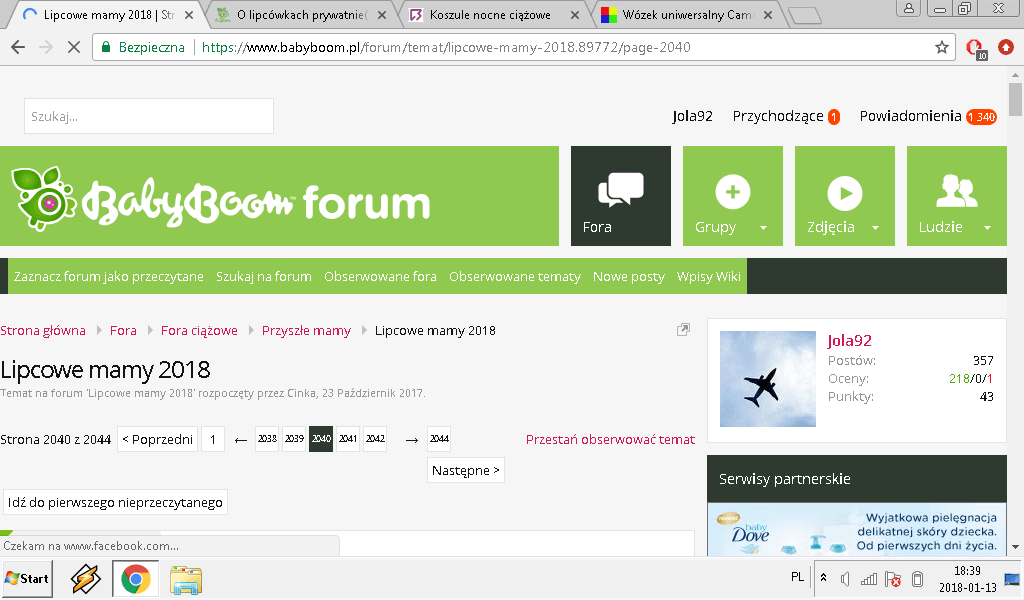The width and height of the screenshot is (1024, 600).
Task: Bookmark this page with the star icon
Action: 941,47
